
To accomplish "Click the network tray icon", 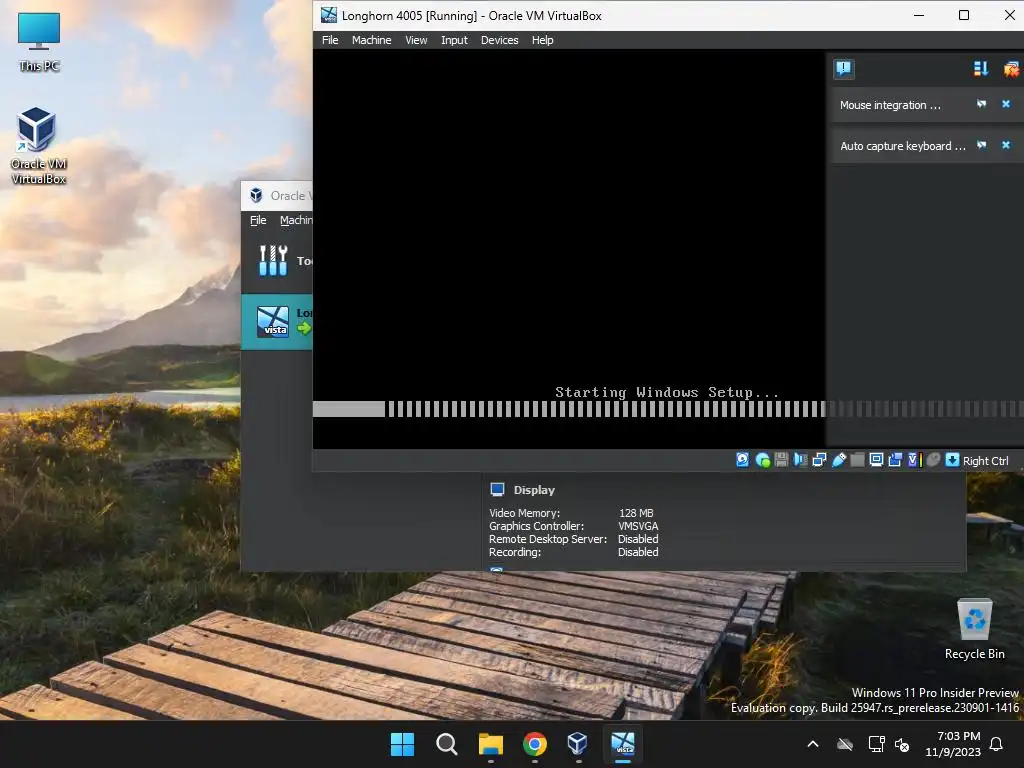I will click(x=876, y=744).
